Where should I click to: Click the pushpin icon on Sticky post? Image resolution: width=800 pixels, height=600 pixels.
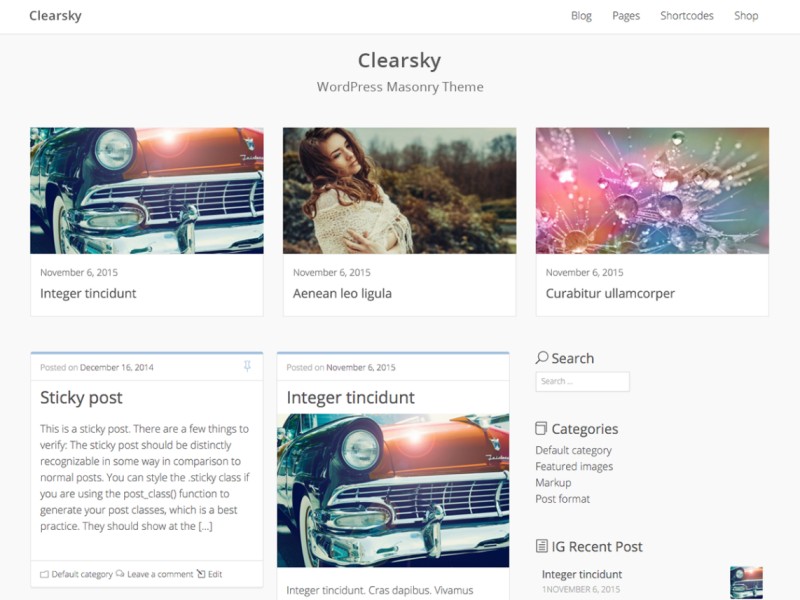[247, 366]
